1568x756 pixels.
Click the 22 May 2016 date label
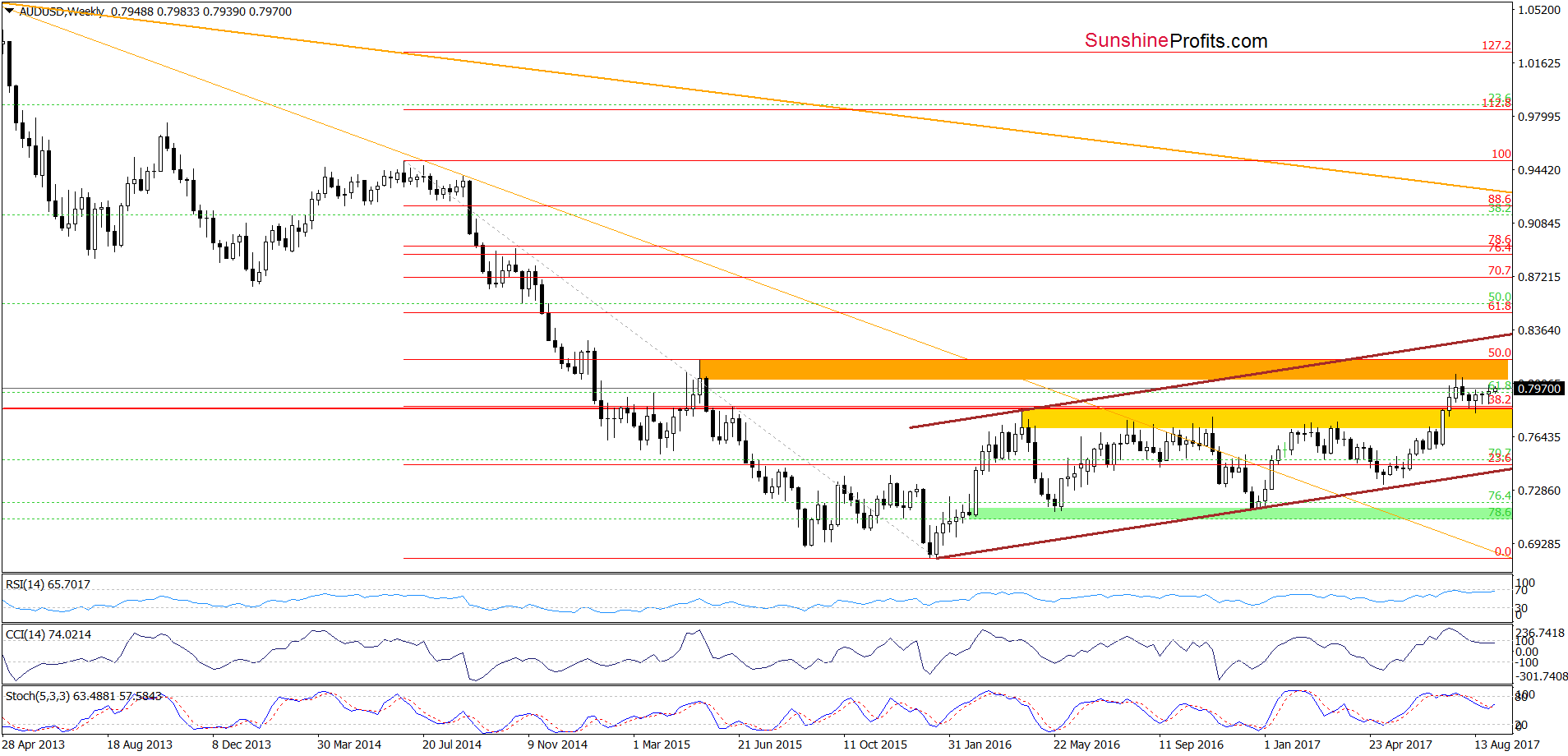[x=1086, y=744]
